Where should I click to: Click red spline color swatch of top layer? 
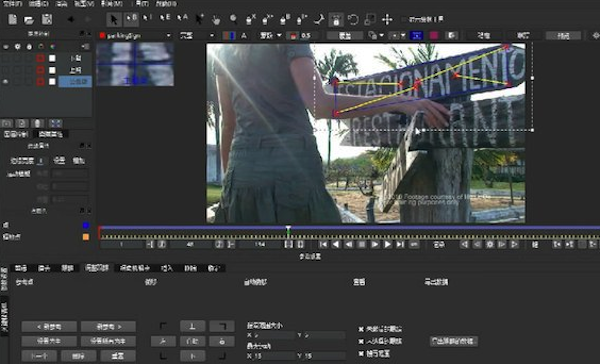(40, 58)
